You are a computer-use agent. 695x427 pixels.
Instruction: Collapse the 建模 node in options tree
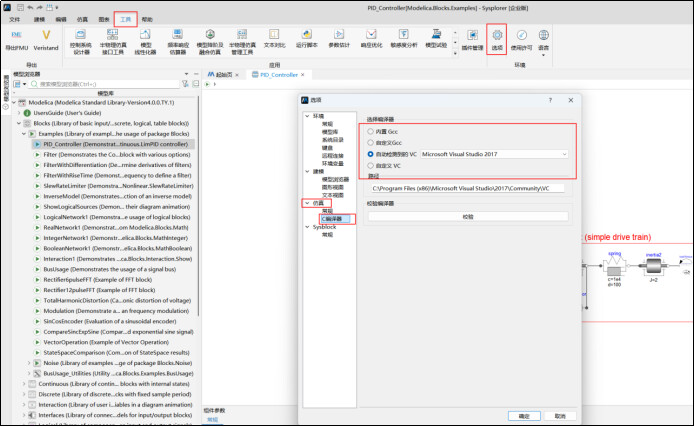pyautogui.click(x=307, y=172)
